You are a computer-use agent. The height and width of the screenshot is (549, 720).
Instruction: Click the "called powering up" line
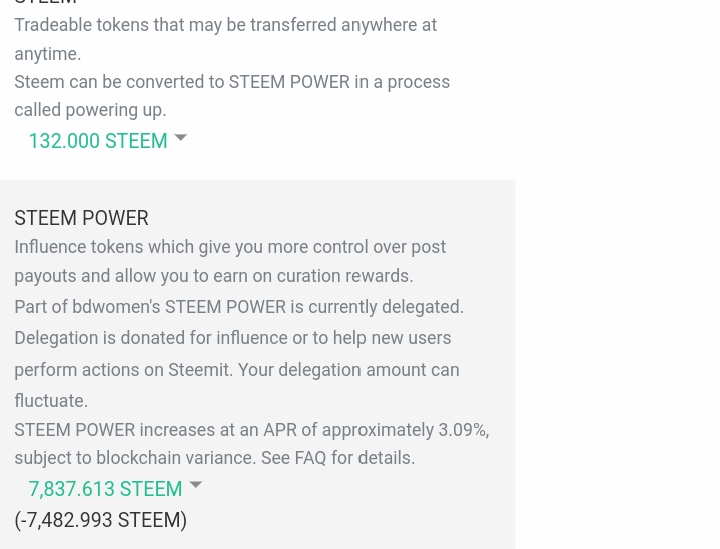[x=90, y=110]
